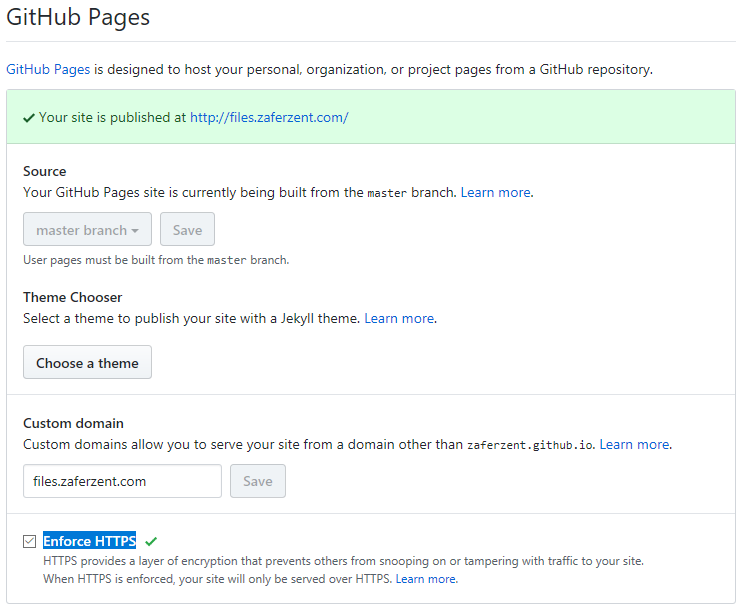Image resolution: width=746 pixels, height=611 pixels.
Task: Click the Custom domain section heading
Action: coord(73,424)
